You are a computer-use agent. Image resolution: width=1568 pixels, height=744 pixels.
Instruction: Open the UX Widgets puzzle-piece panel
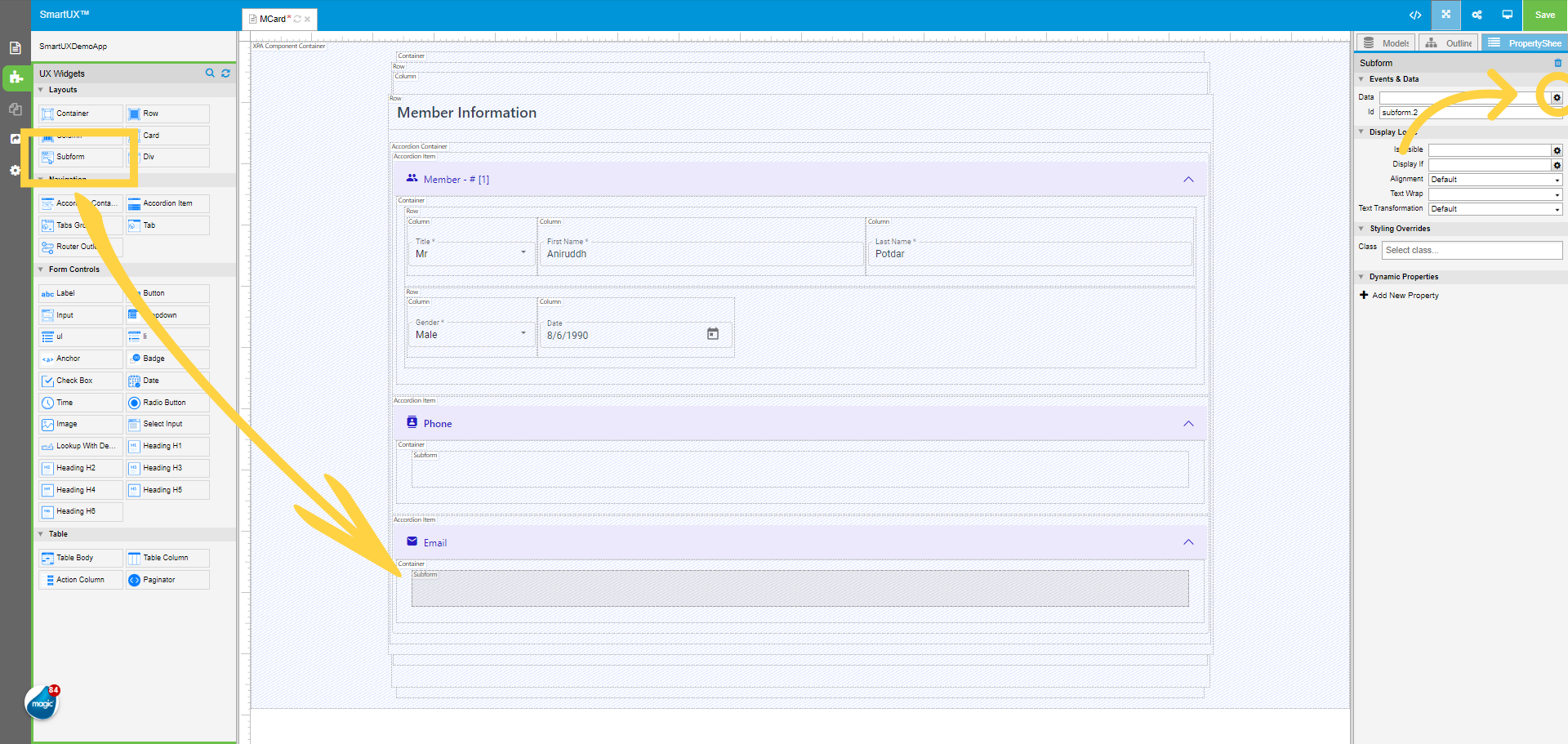click(16, 78)
